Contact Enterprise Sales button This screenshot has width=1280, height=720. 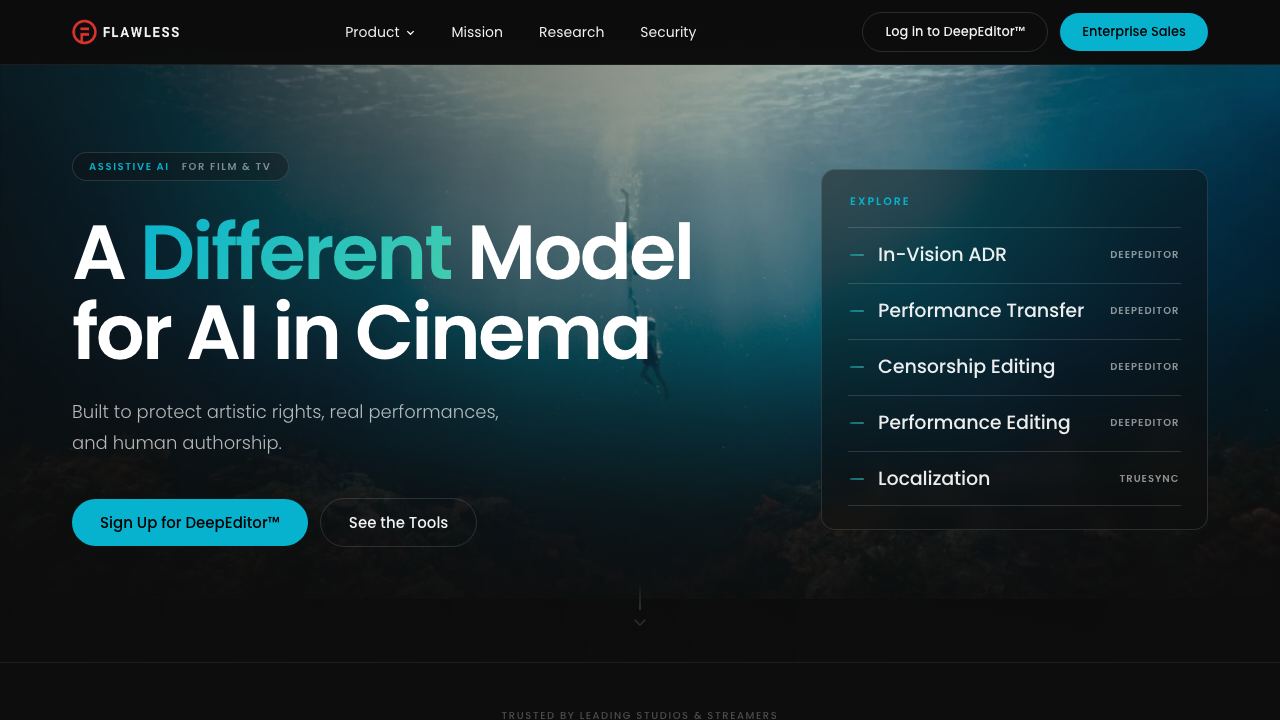tap(1134, 32)
